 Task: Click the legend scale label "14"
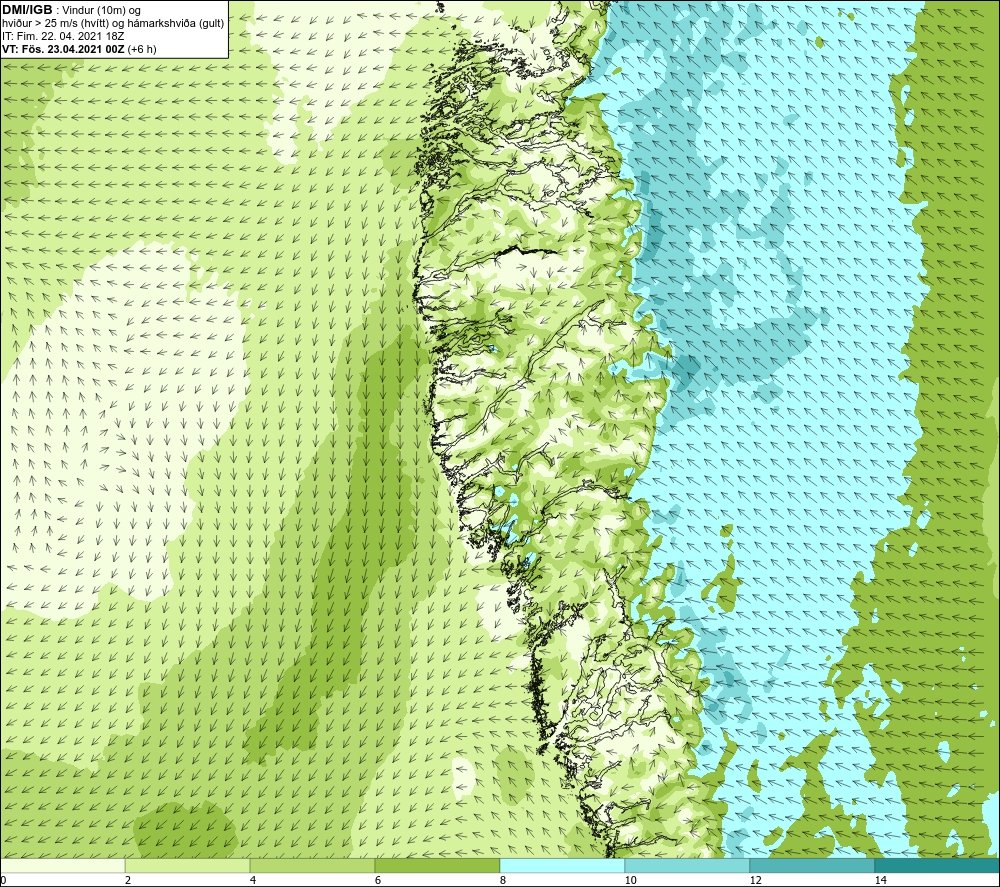click(x=880, y=881)
